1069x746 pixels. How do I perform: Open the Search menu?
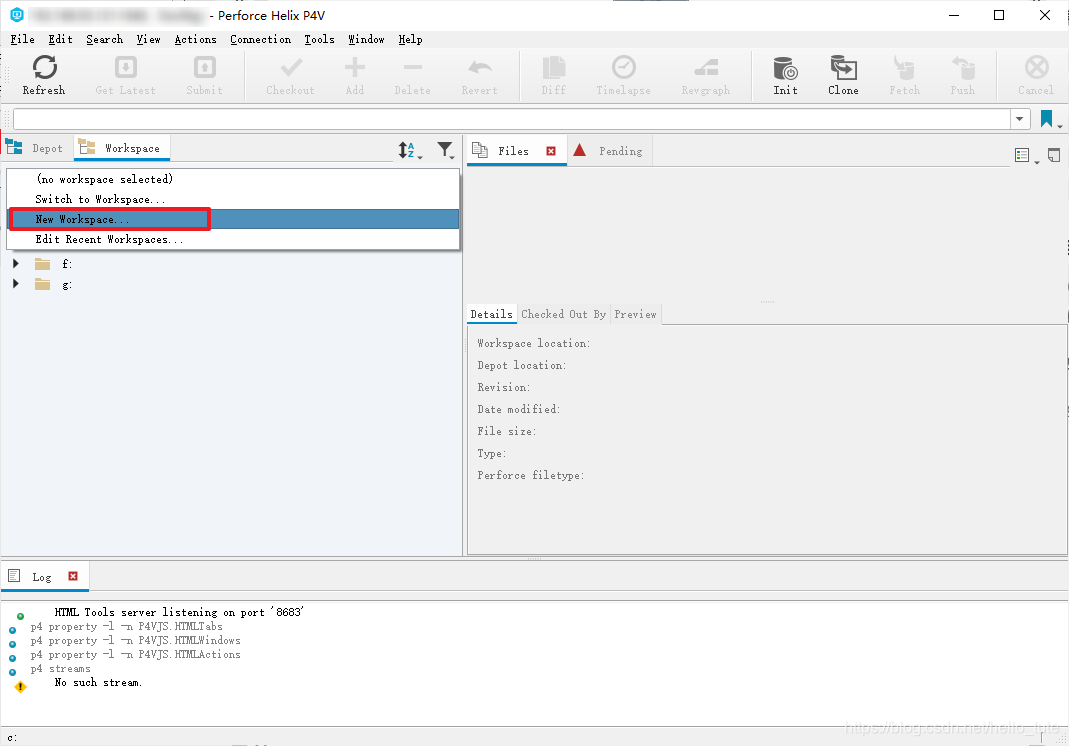pos(104,40)
